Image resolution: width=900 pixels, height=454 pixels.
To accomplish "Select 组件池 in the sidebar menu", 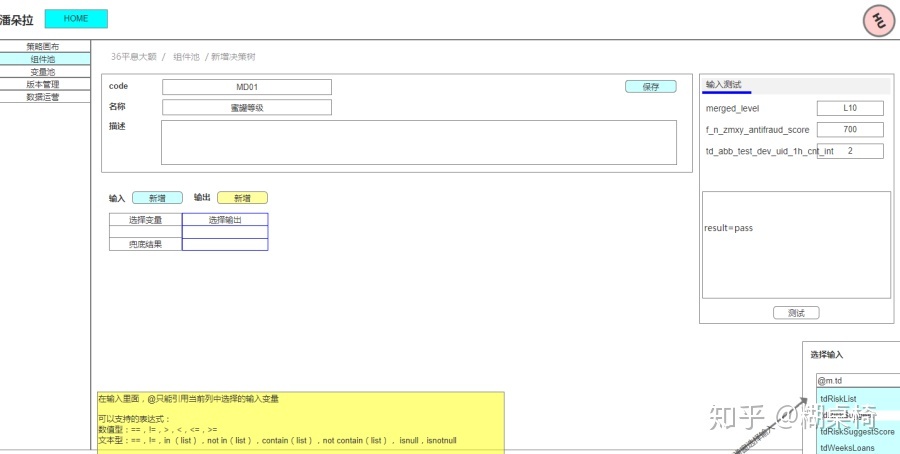I will pyautogui.click(x=43, y=60).
